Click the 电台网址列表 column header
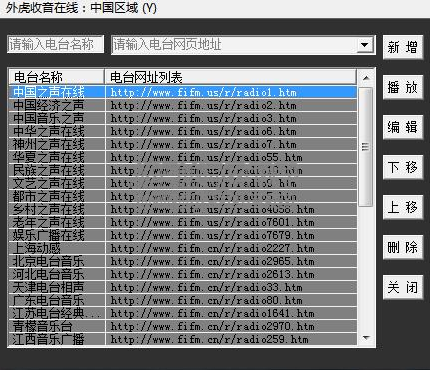 pos(231,77)
